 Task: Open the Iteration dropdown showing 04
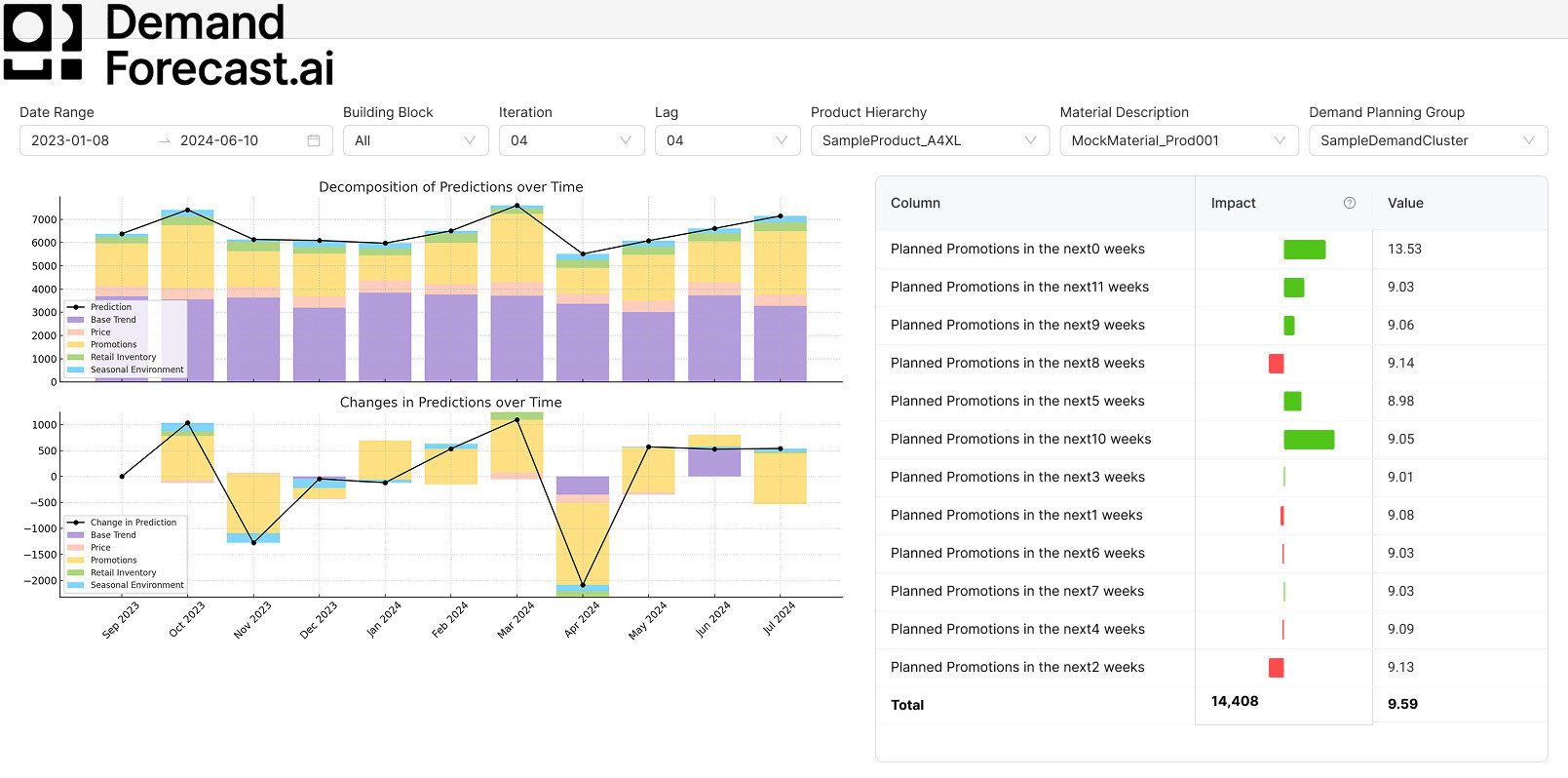tap(571, 140)
